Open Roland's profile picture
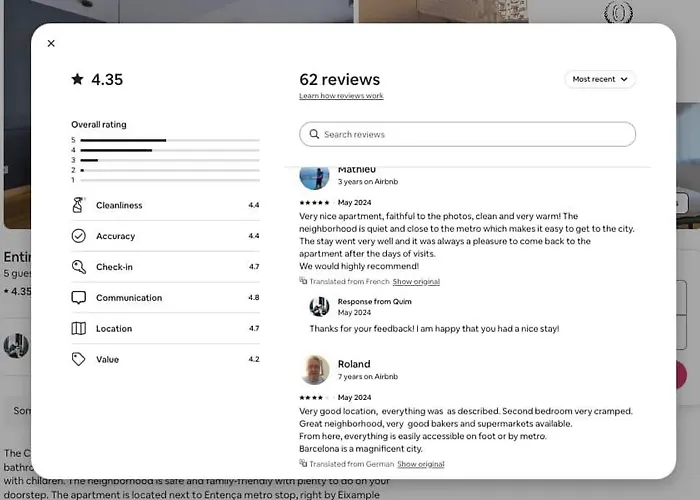Screen dimensions: 700x500 tap(314, 370)
